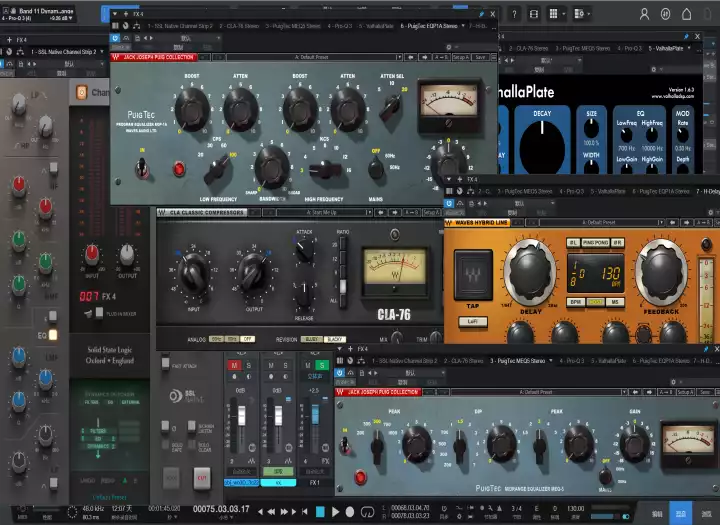
Task: Click the A→B copy button in the EQP1A bar
Action: [x=441, y=57]
